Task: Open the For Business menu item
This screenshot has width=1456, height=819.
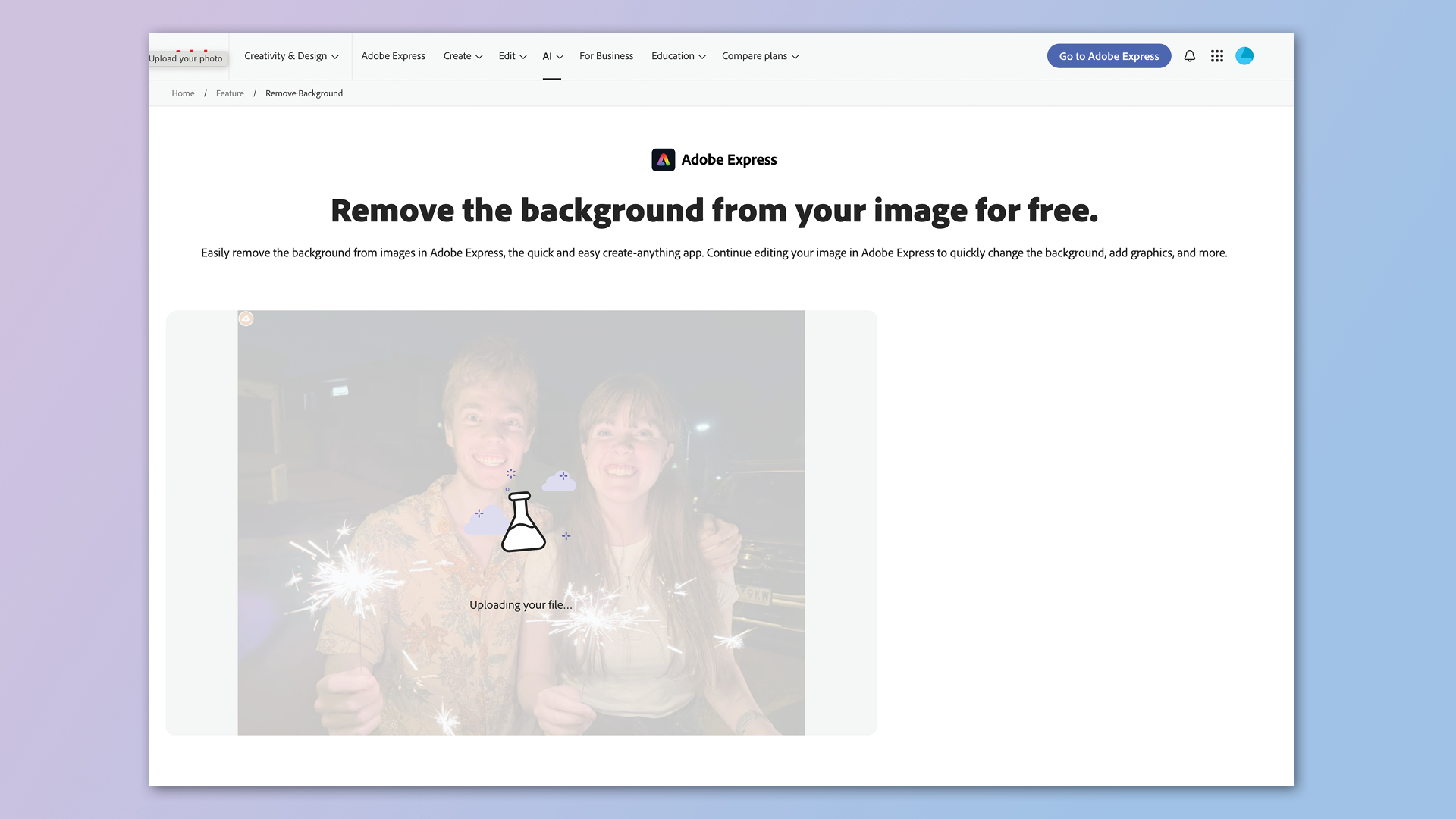Action: coord(606,55)
